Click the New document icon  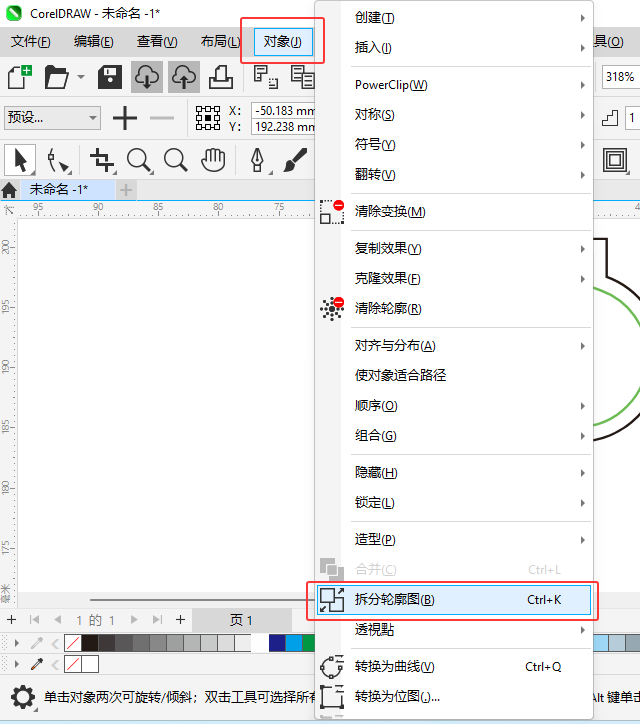tap(19, 77)
